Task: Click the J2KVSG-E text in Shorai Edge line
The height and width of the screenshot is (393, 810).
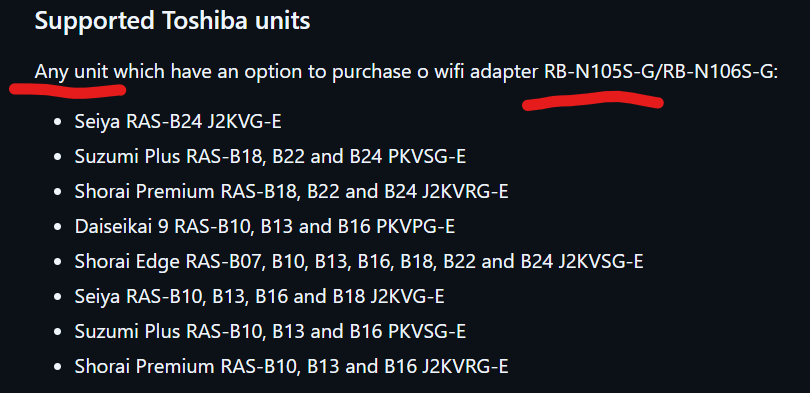Action: click(x=601, y=261)
